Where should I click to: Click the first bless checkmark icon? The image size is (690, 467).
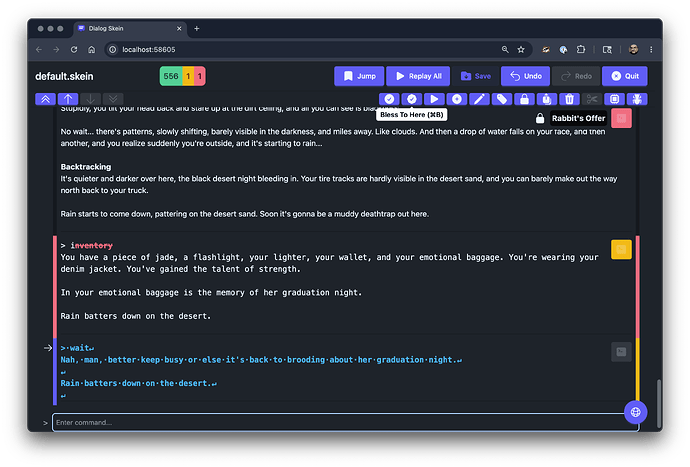pos(389,99)
